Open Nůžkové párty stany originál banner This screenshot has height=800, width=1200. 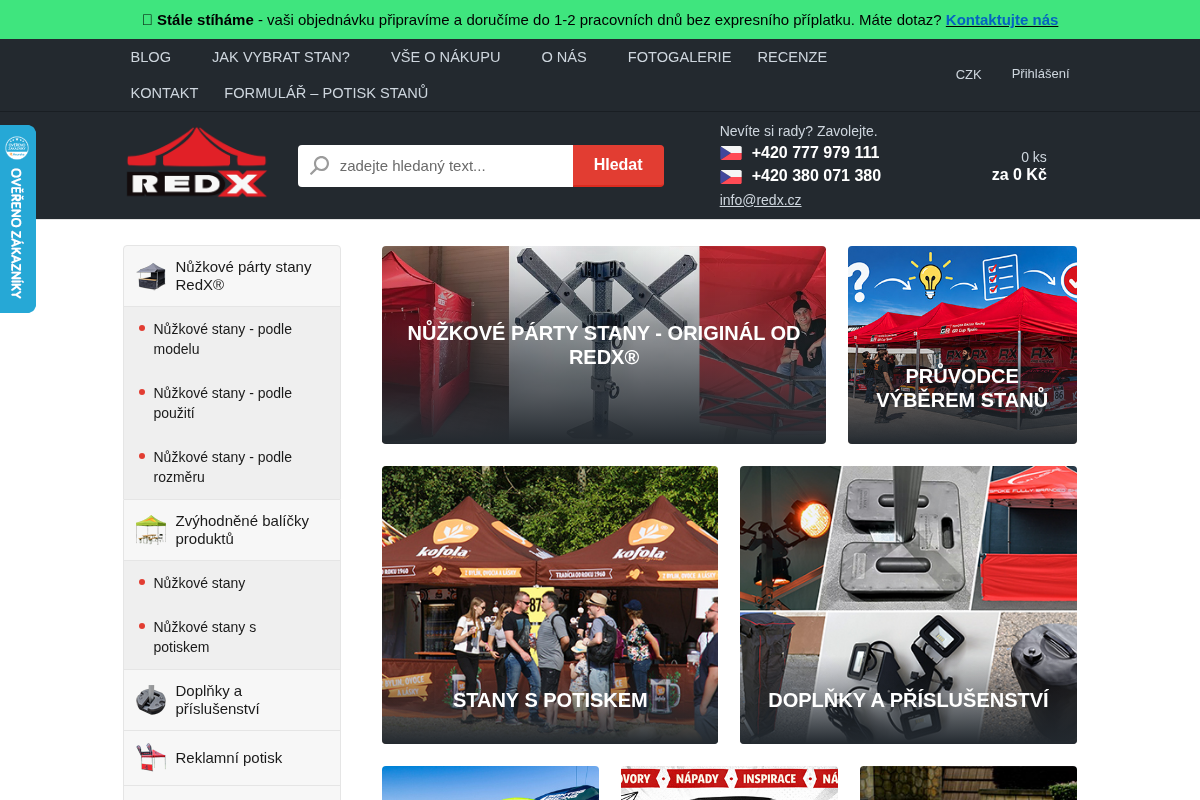604,345
